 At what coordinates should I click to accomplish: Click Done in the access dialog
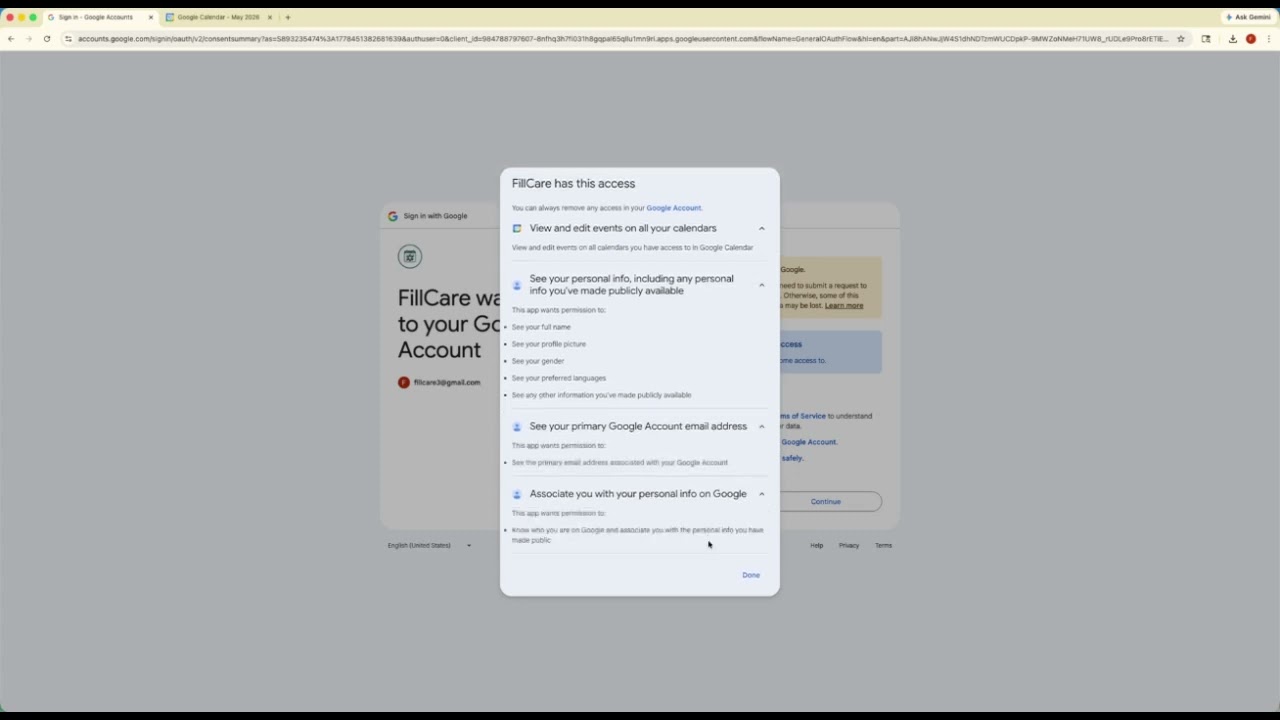click(751, 575)
